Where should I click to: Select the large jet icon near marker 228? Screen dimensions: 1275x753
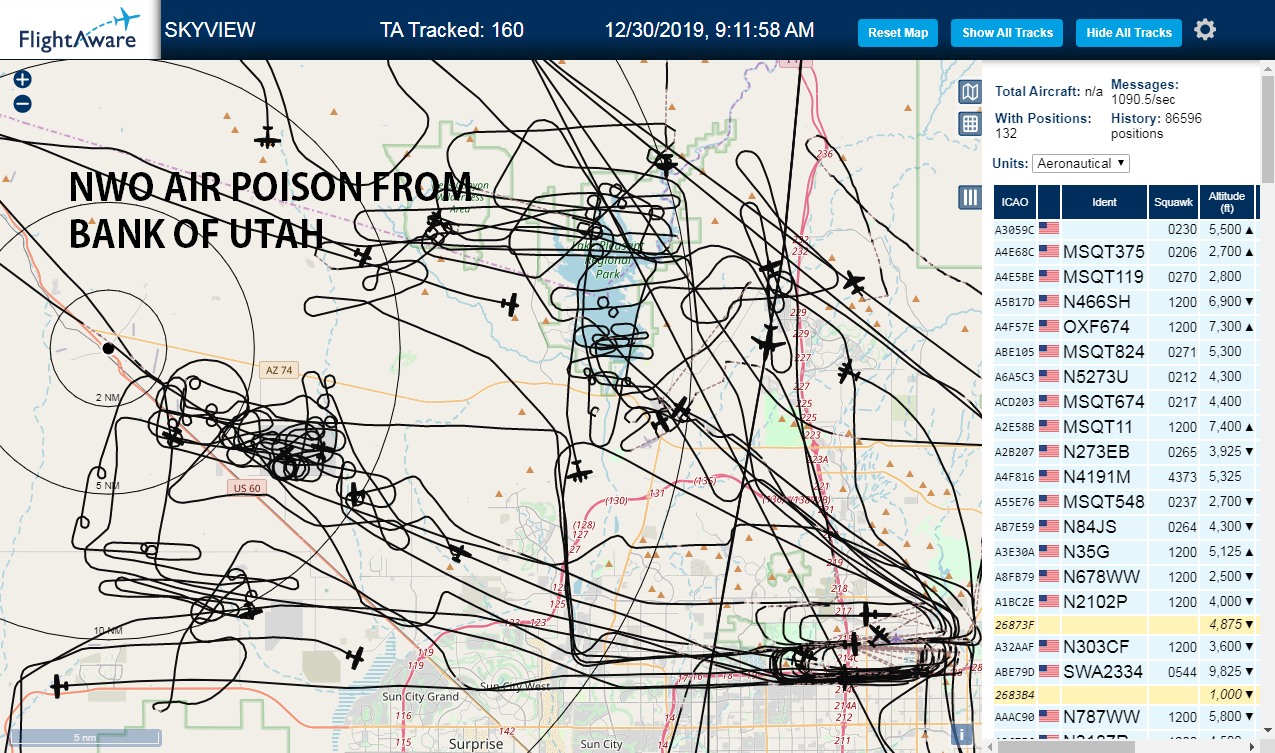coord(768,341)
